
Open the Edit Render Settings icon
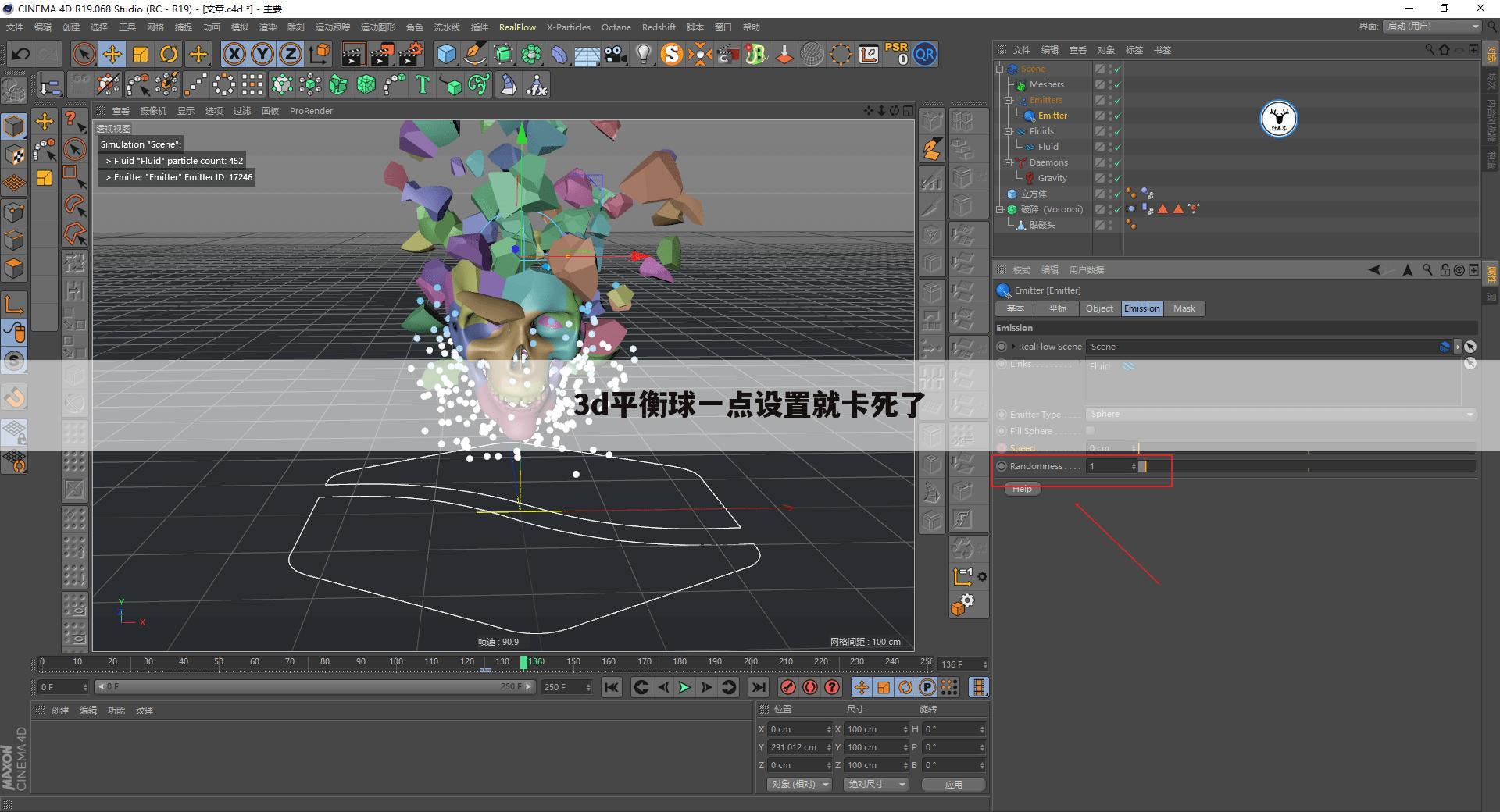coord(411,54)
